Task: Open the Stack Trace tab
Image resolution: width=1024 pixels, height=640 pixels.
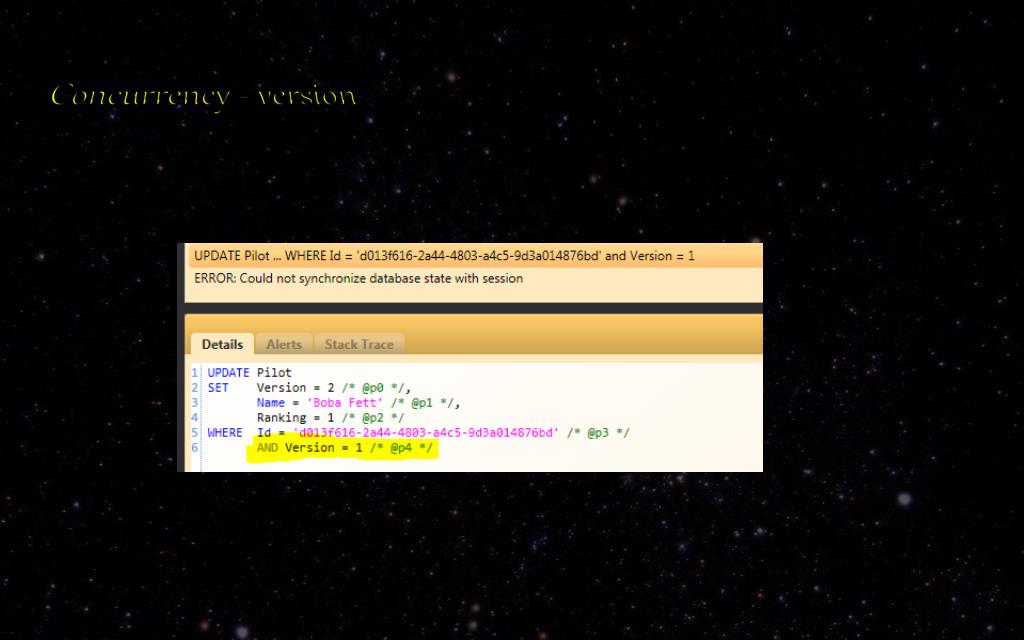Action: click(359, 344)
